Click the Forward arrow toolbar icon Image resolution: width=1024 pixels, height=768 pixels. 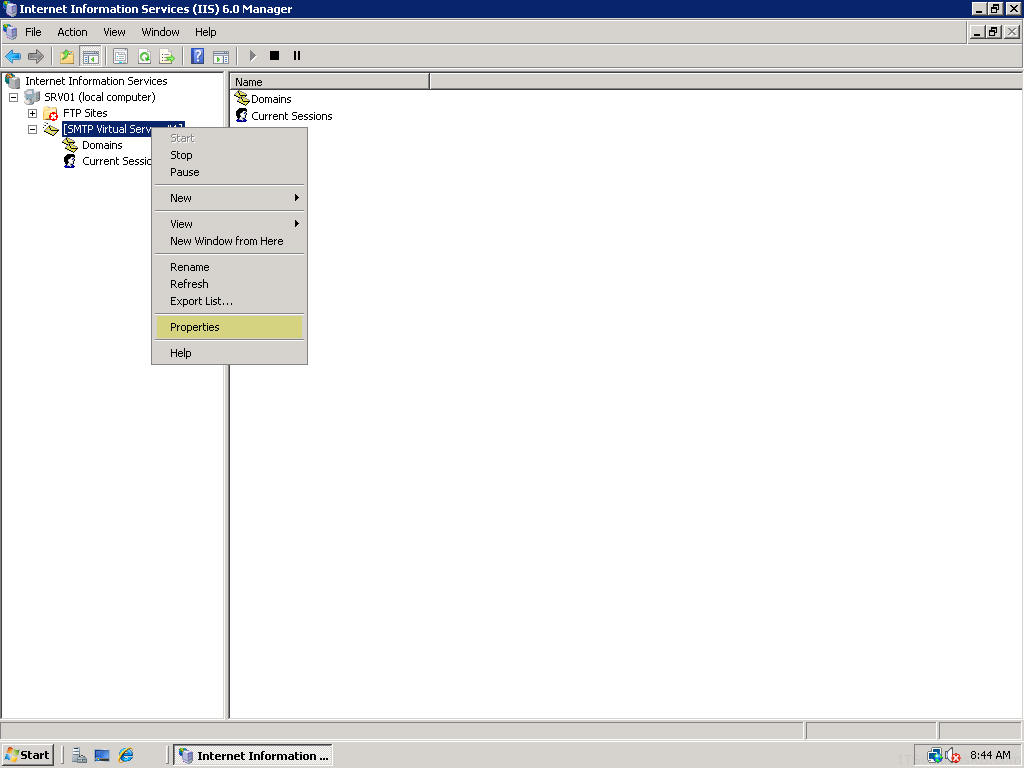[x=36, y=56]
